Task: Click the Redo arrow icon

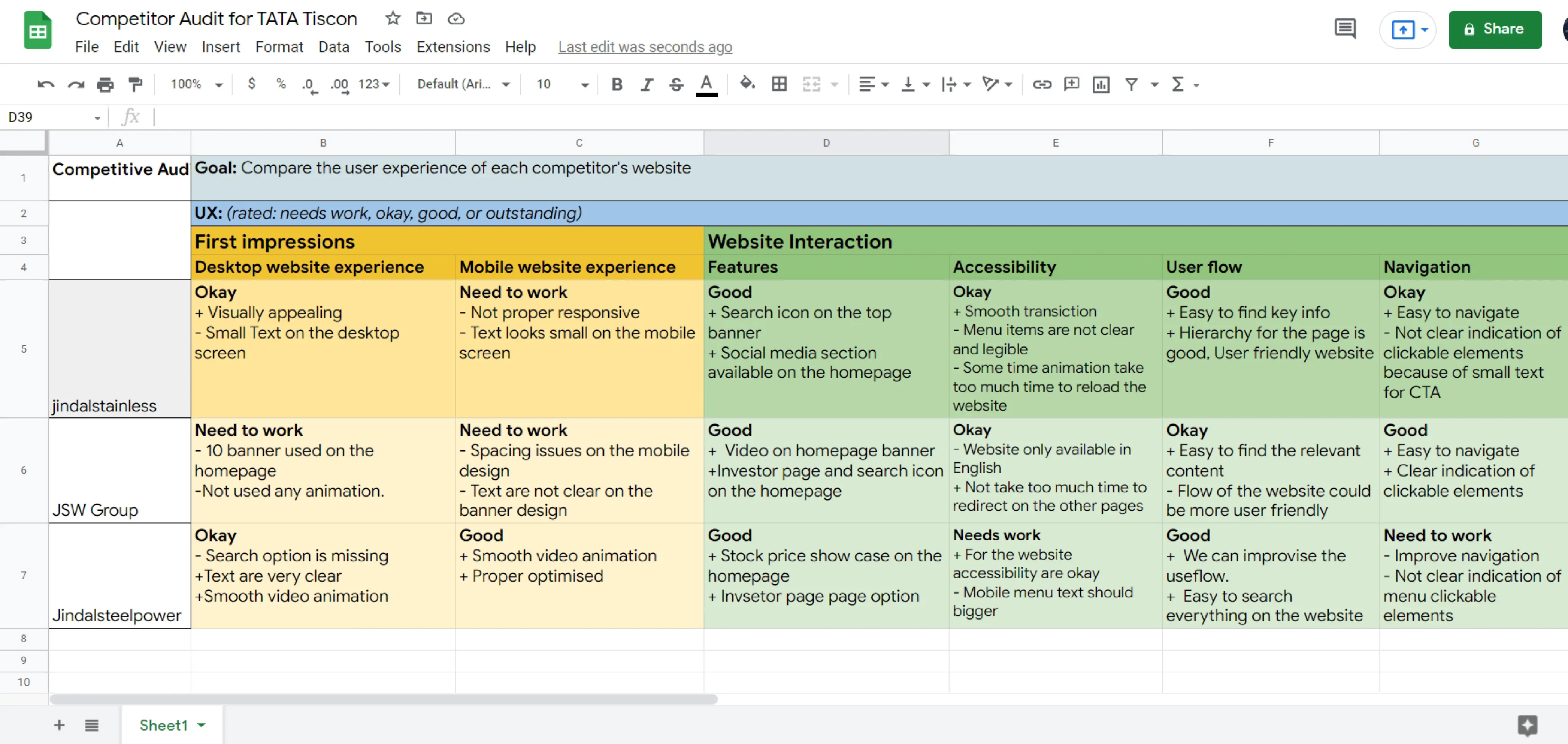Action: point(75,84)
